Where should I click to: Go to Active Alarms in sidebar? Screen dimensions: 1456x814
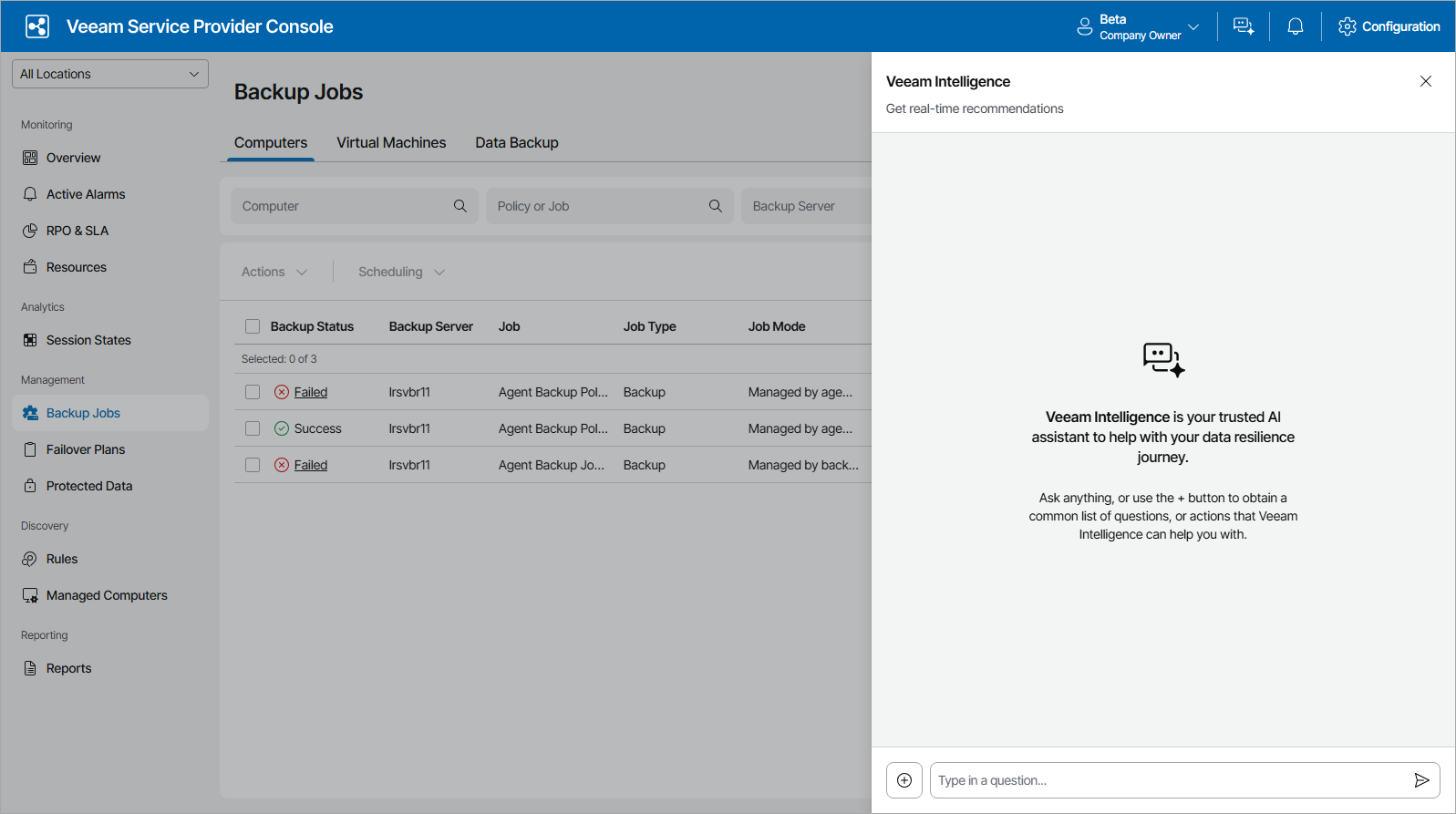coord(86,194)
